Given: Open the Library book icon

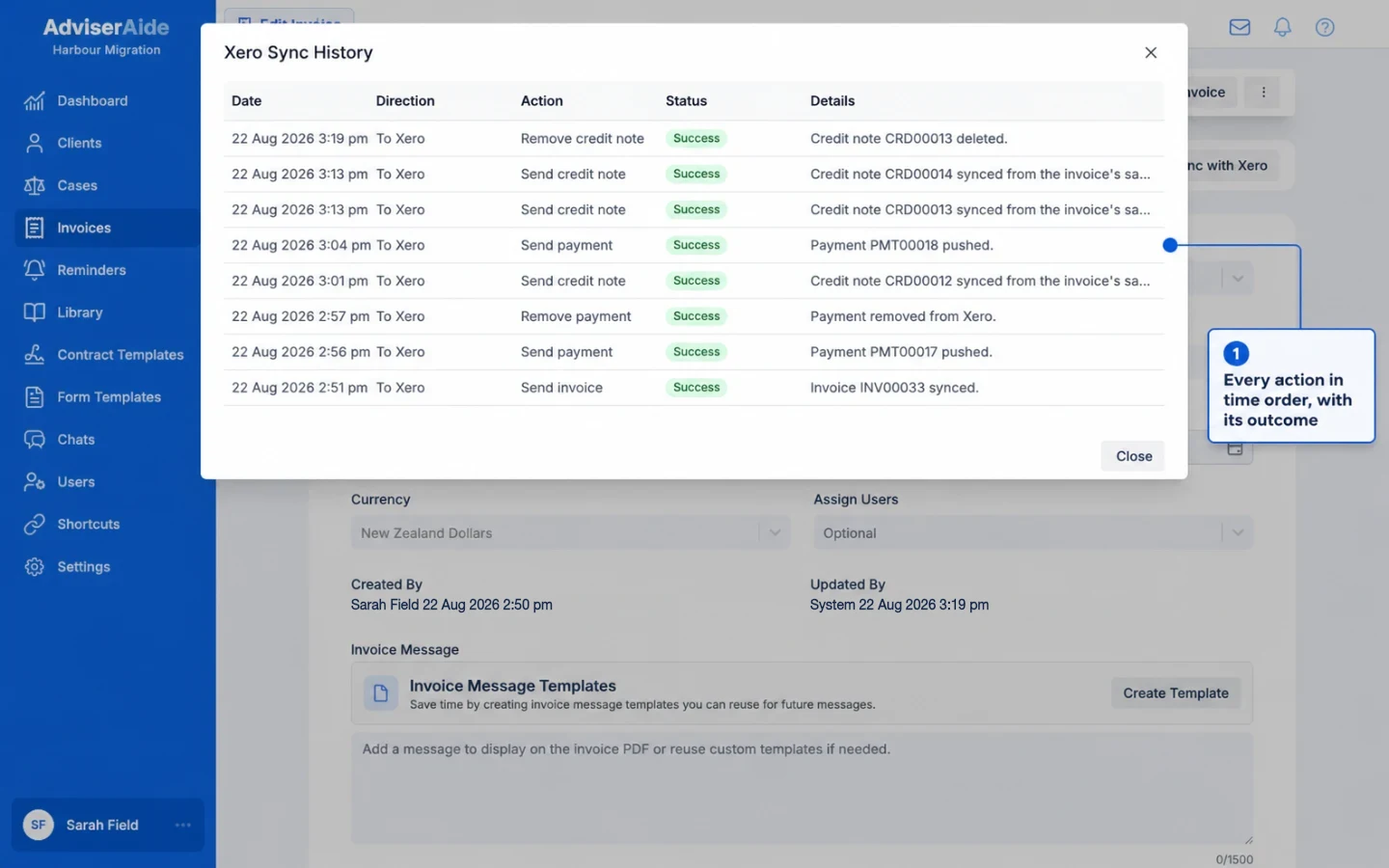Looking at the screenshot, I should click(x=35, y=312).
